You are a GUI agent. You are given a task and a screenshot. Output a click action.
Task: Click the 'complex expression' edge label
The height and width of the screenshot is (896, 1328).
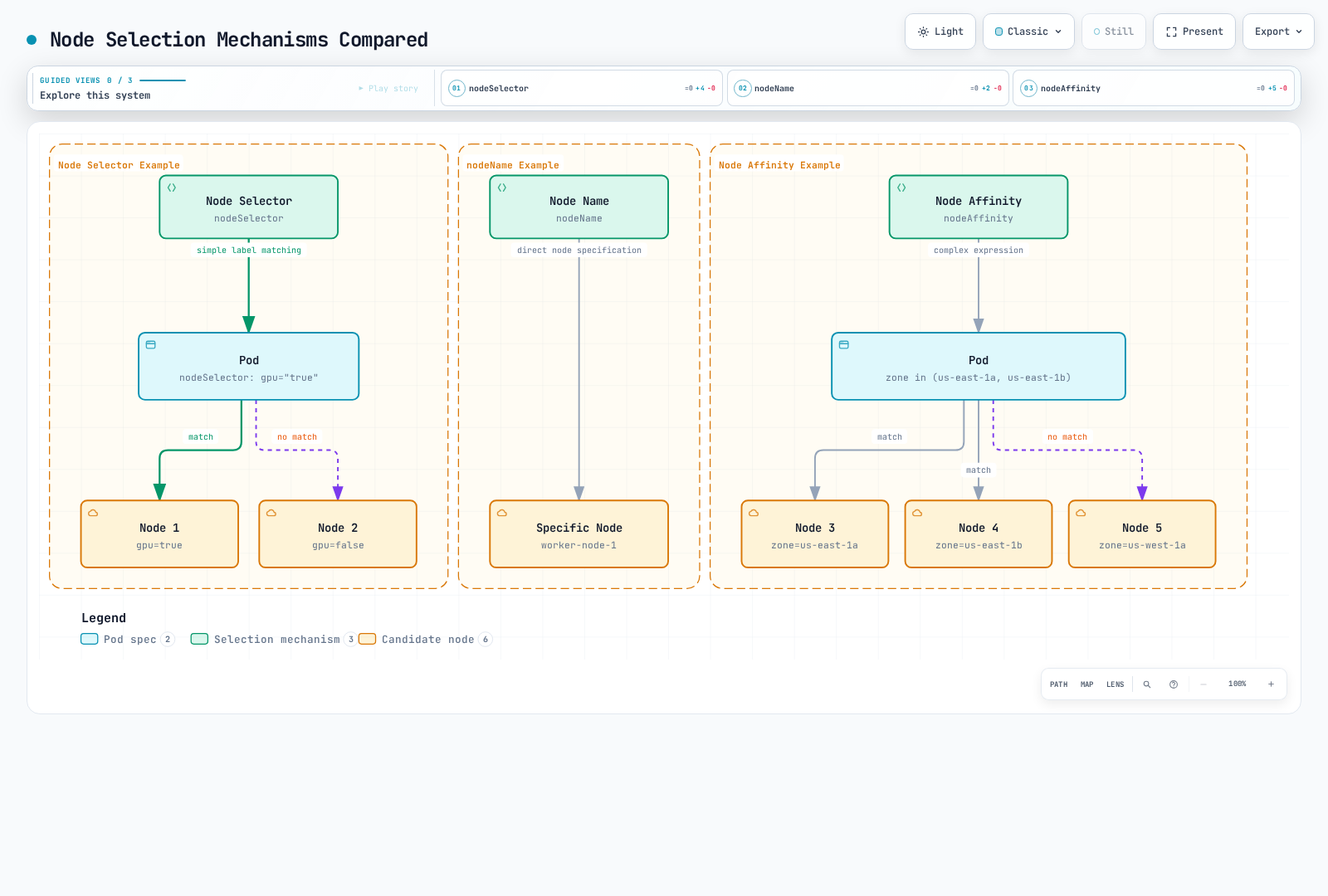(979, 250)
